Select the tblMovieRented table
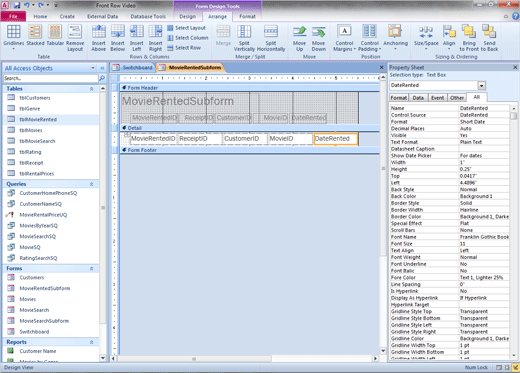 51,119
